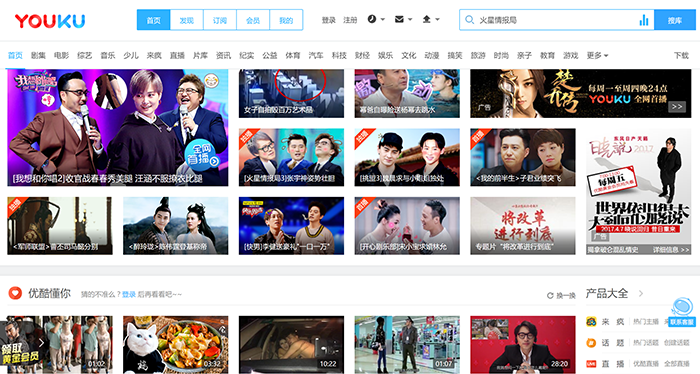Click the 注册 link in header
700x374 pixels.
pos(350,20)
